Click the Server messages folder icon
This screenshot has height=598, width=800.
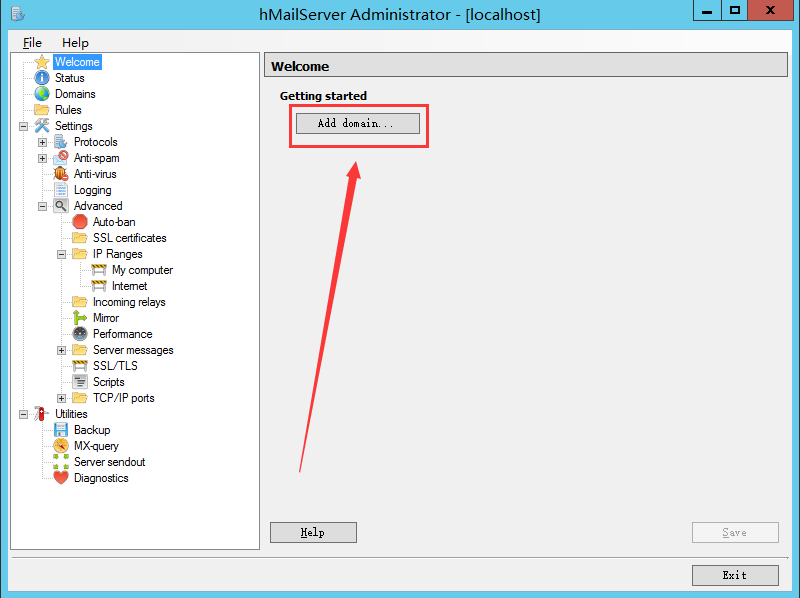click(80, 350)
